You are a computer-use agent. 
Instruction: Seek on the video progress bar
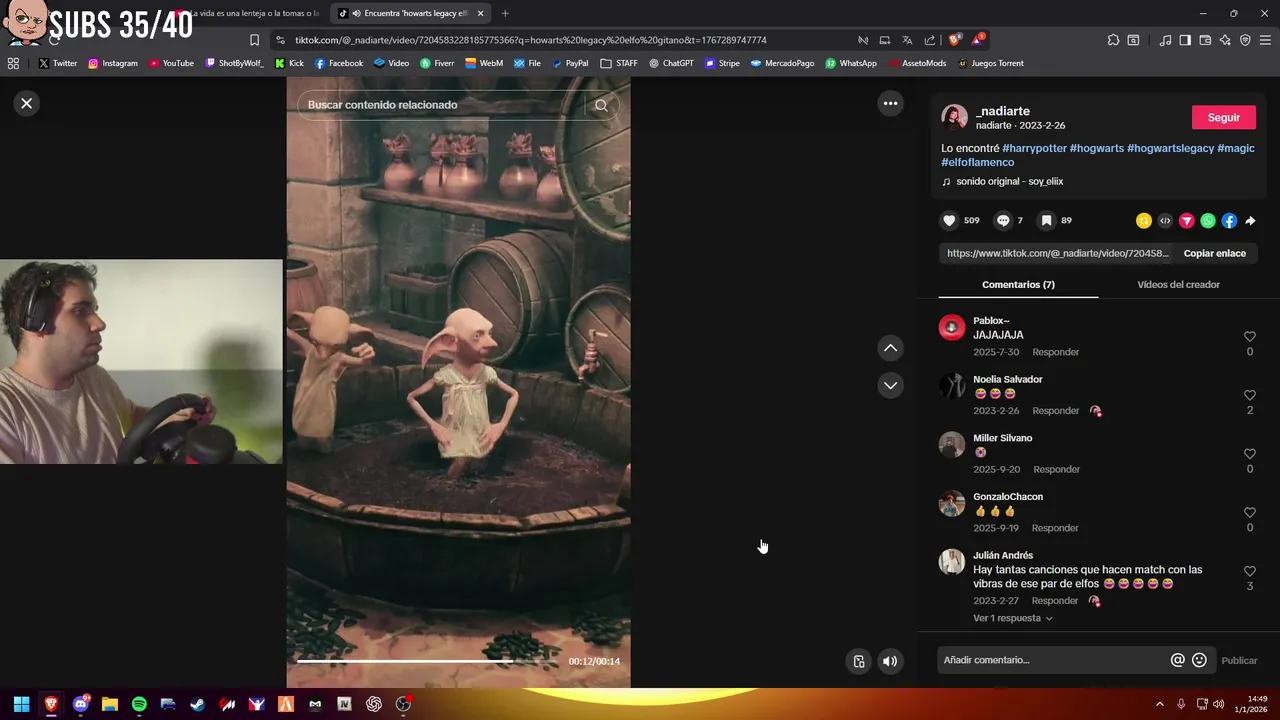pos(428,661)
